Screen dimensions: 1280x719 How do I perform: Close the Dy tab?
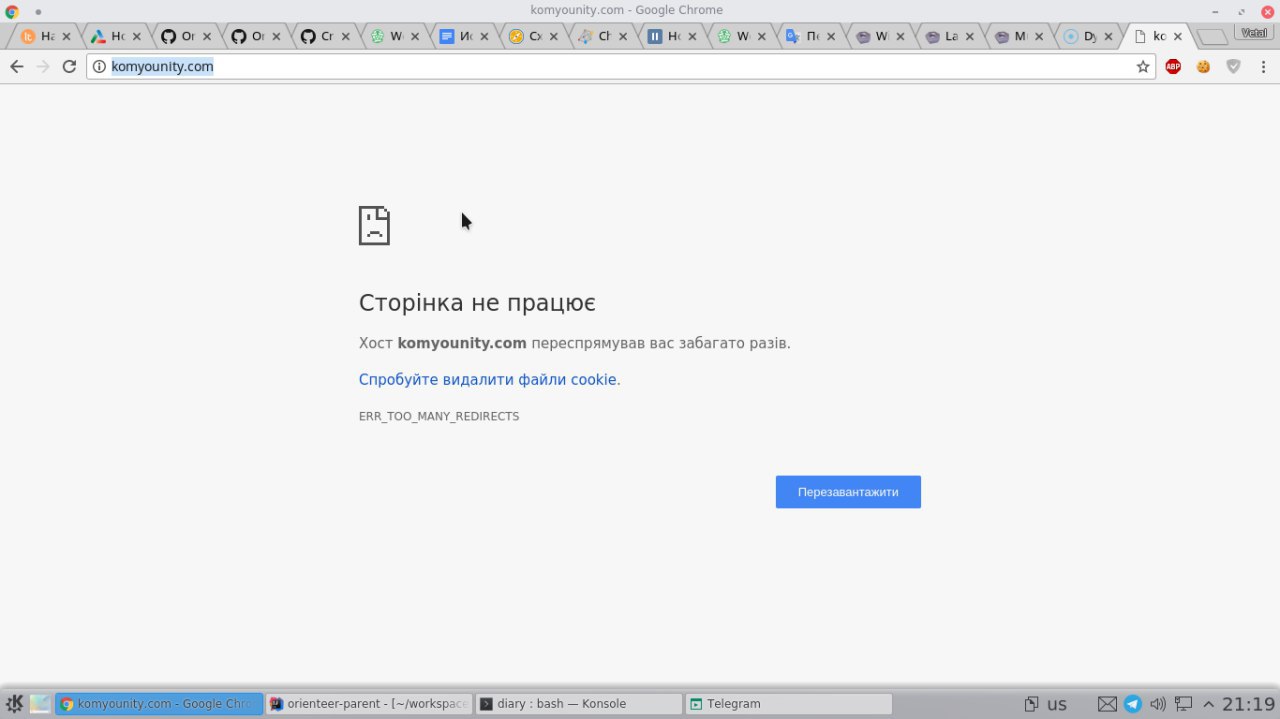[x=1109, y=36]
